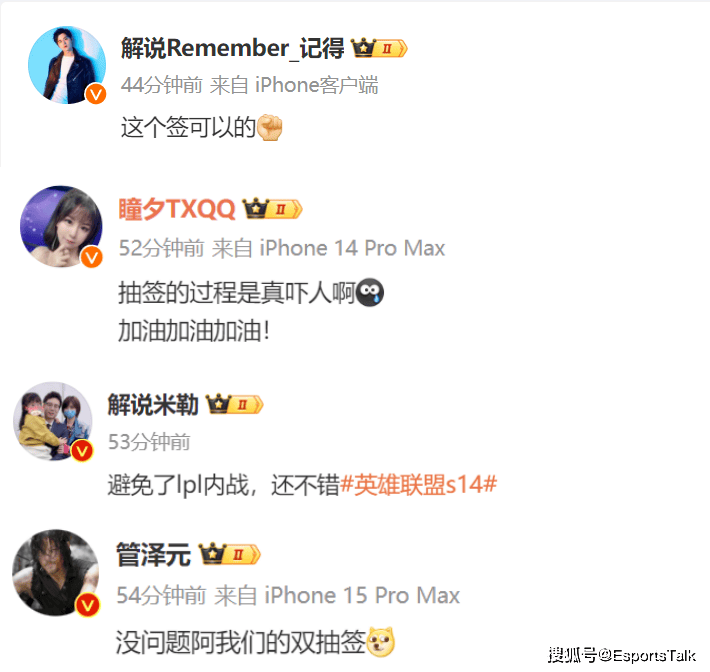Open 瞳夕TXQQ username link

coord(177,209)
